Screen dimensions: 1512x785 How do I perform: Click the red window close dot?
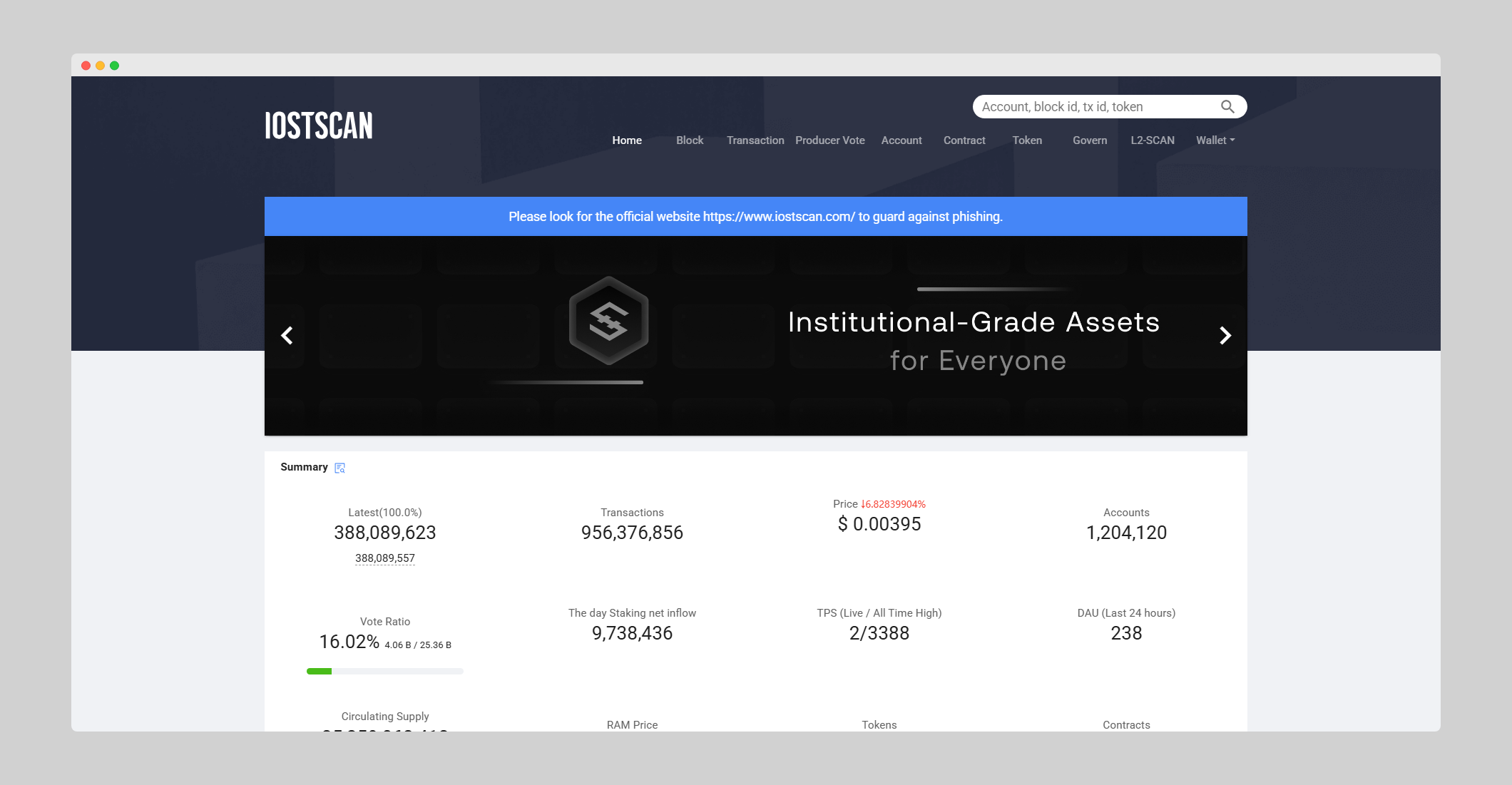86,66
